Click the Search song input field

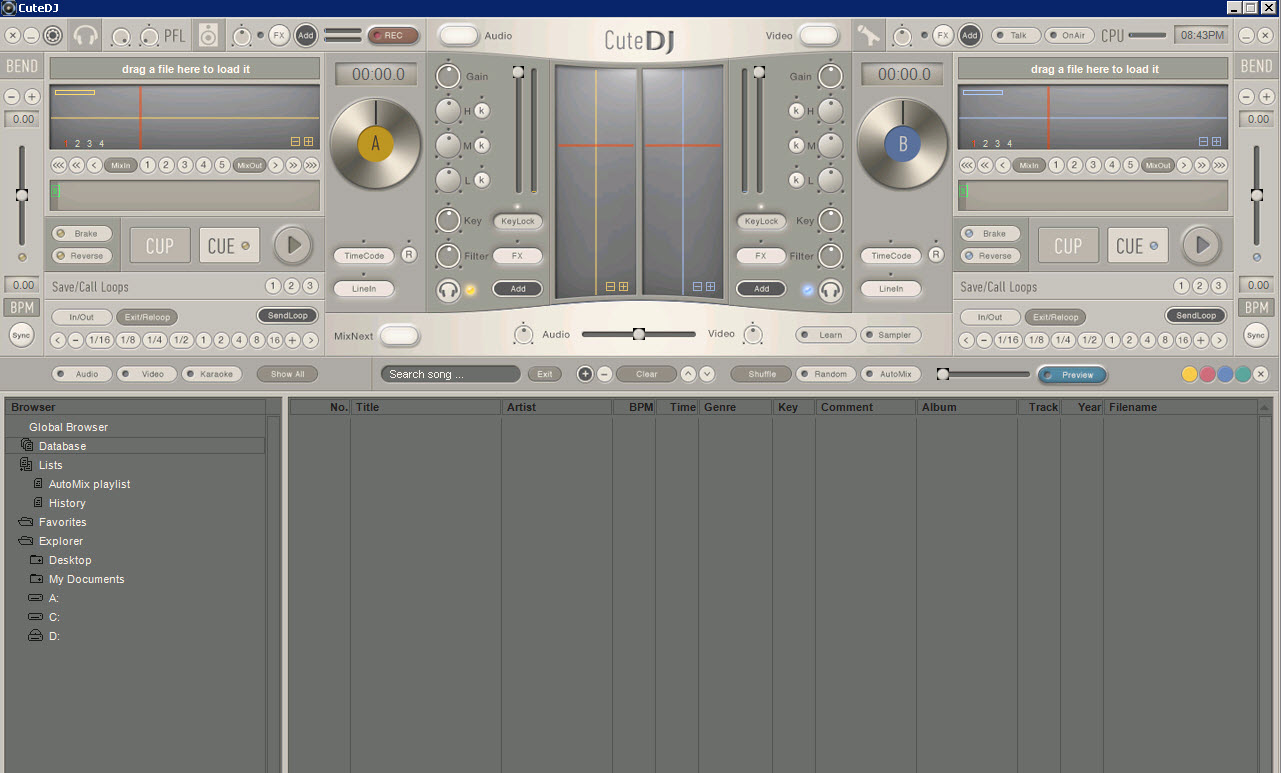pyautogui.click(x=450, y=374)
